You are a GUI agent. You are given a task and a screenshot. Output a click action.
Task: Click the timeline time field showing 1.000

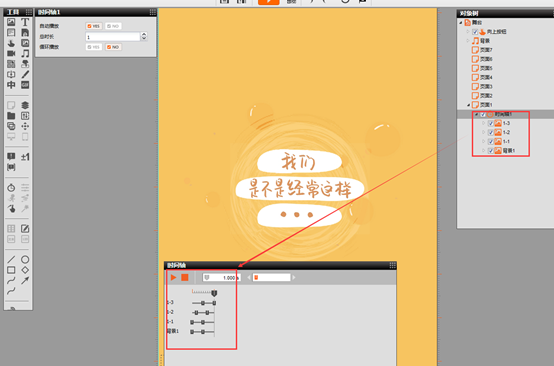click(x=222, y=278)
